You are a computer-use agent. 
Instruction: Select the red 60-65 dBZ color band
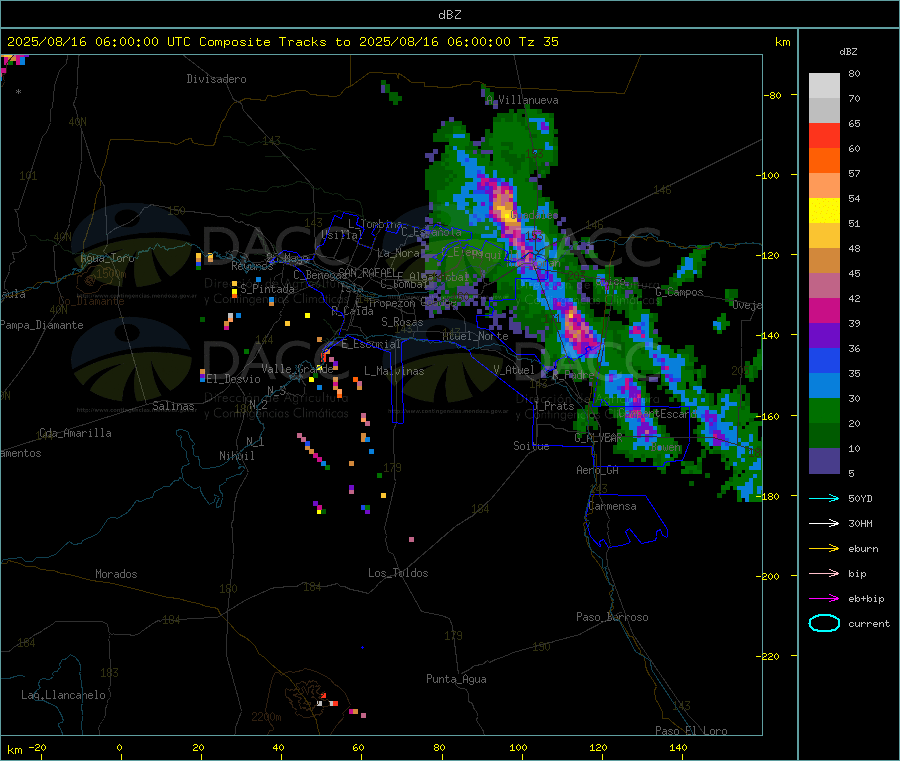pyautogui.click(x=824, y=135)
